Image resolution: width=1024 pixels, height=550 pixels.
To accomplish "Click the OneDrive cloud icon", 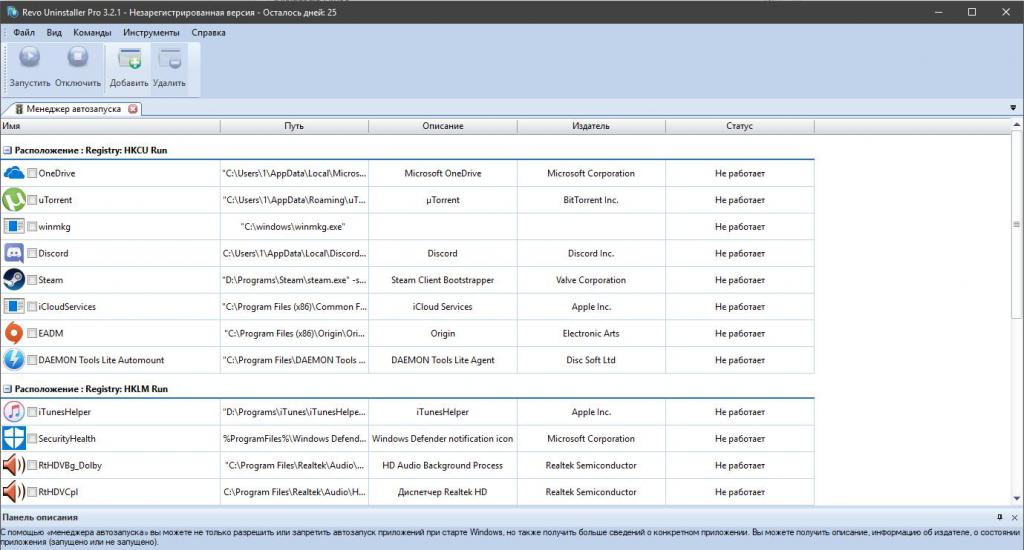I will [14, 173].
